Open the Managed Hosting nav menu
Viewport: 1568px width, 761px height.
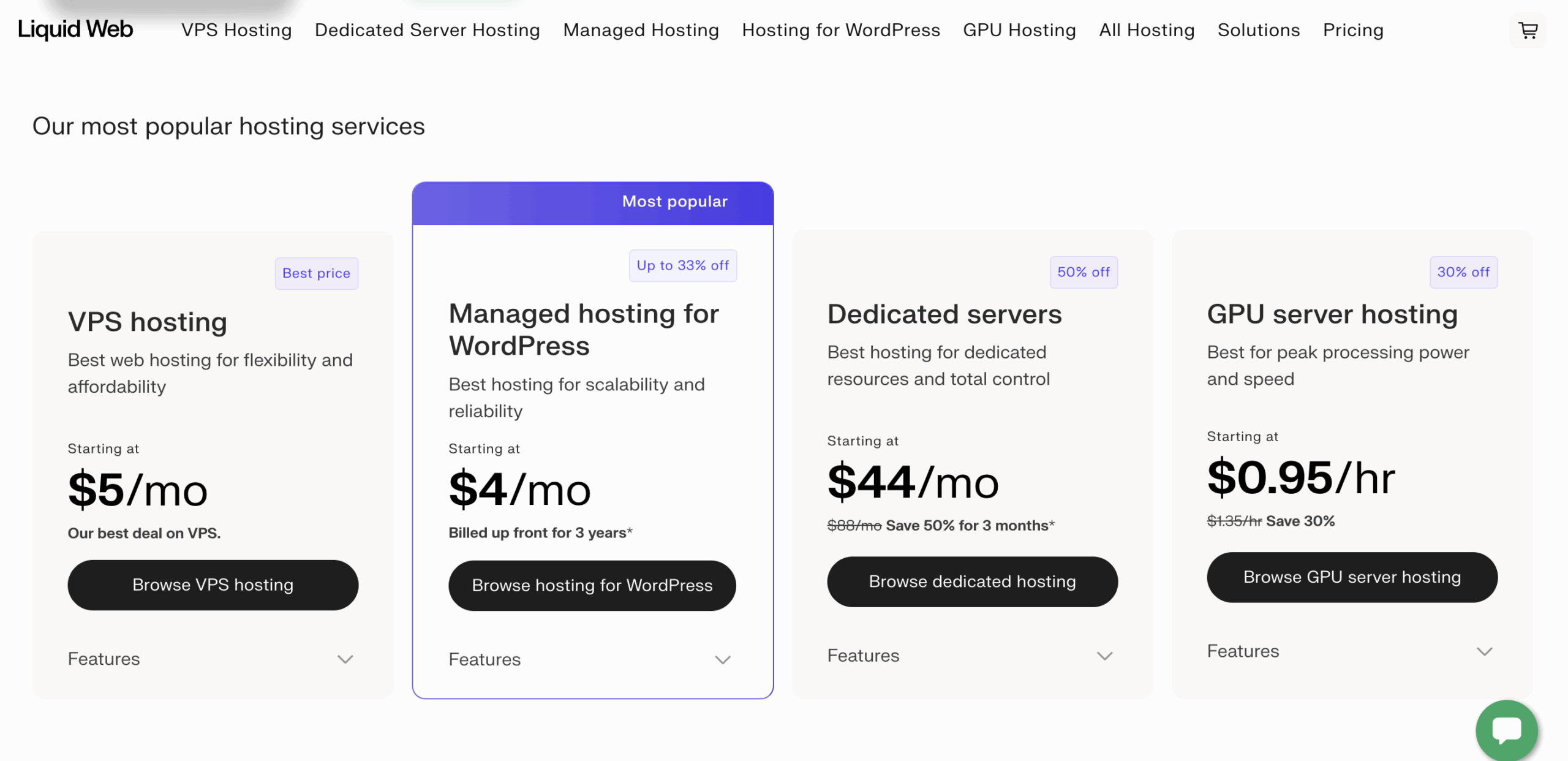[641, 30]
